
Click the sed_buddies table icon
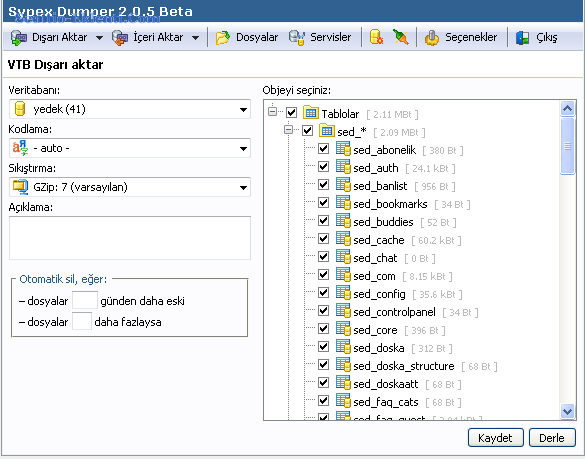(x=343, y=221)
